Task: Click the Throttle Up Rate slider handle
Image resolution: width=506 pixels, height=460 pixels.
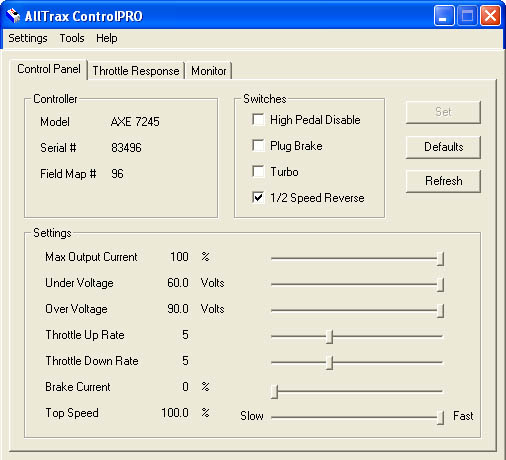Action: click(329, 337)
